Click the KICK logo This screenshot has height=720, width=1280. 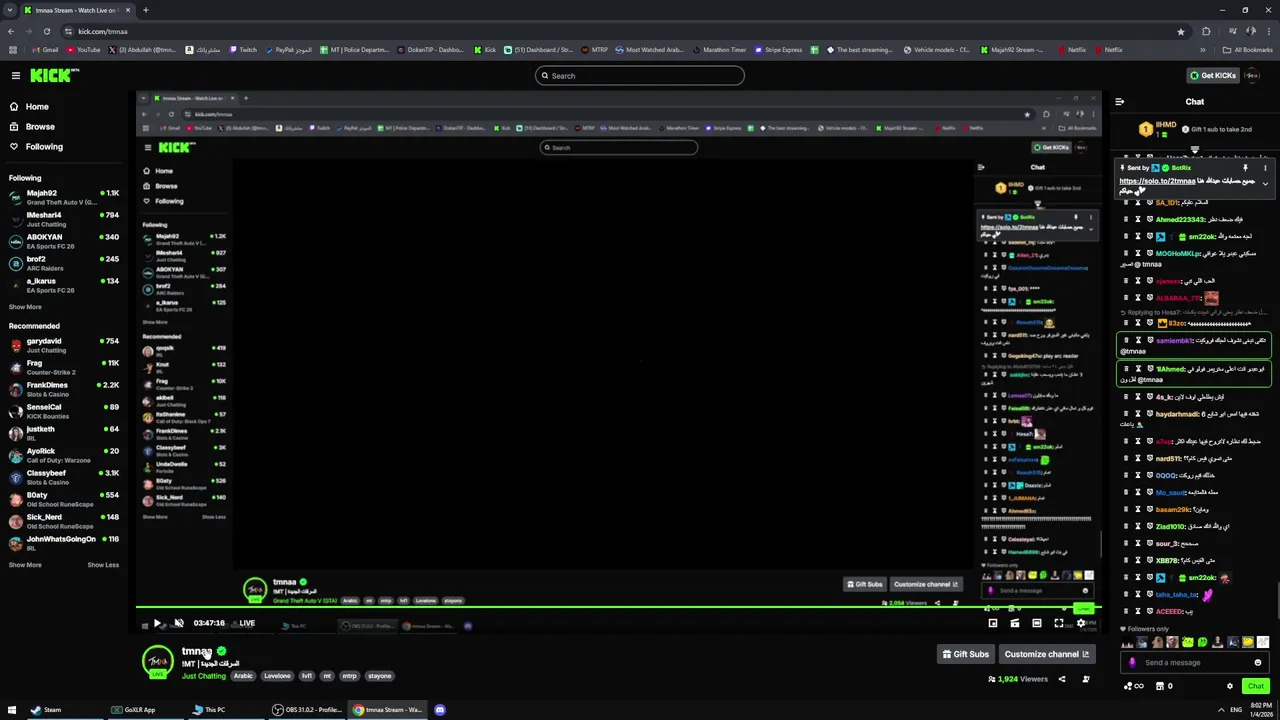[x=52, y=76]
